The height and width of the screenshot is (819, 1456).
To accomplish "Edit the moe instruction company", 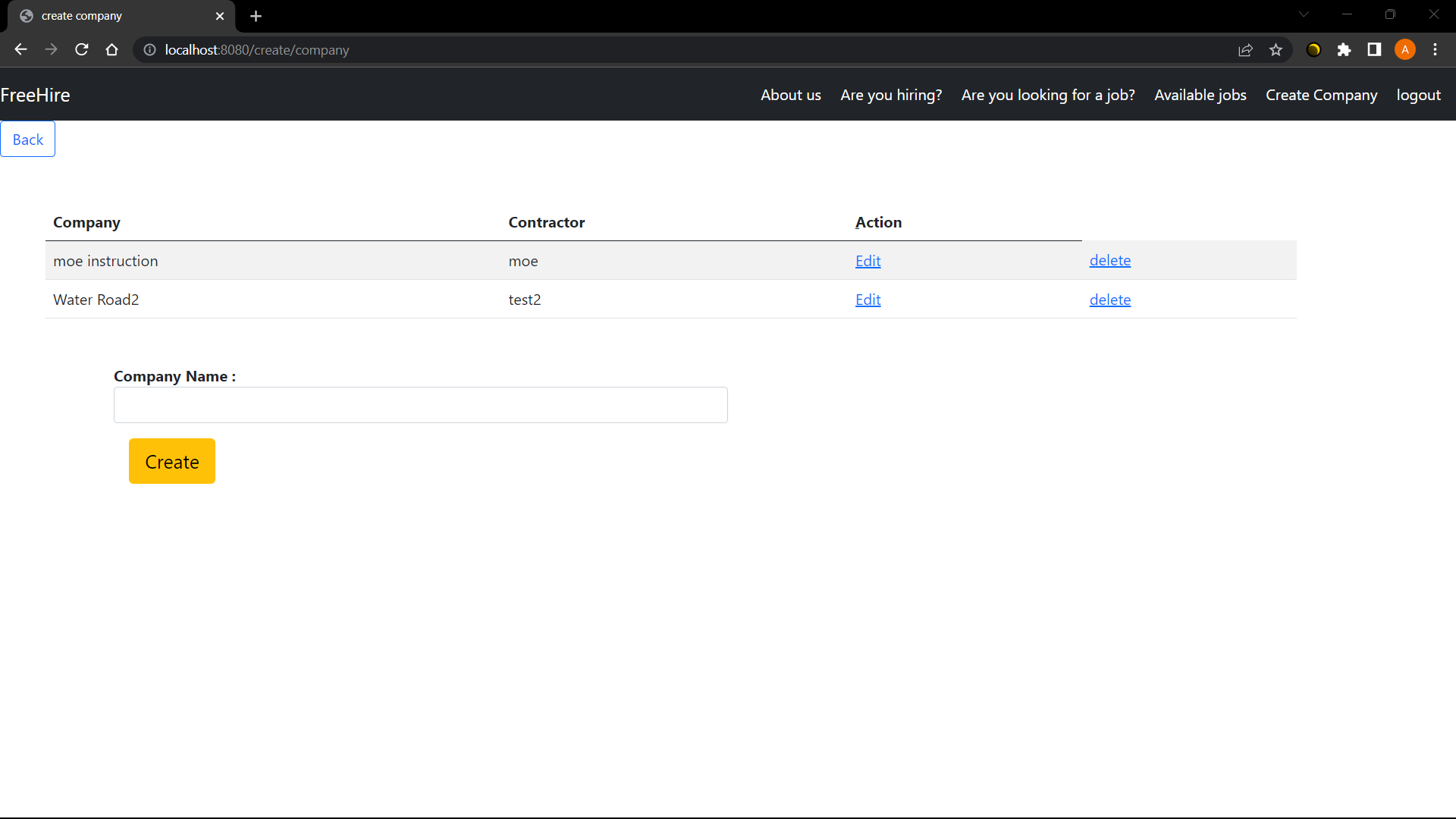I will 868,261.
